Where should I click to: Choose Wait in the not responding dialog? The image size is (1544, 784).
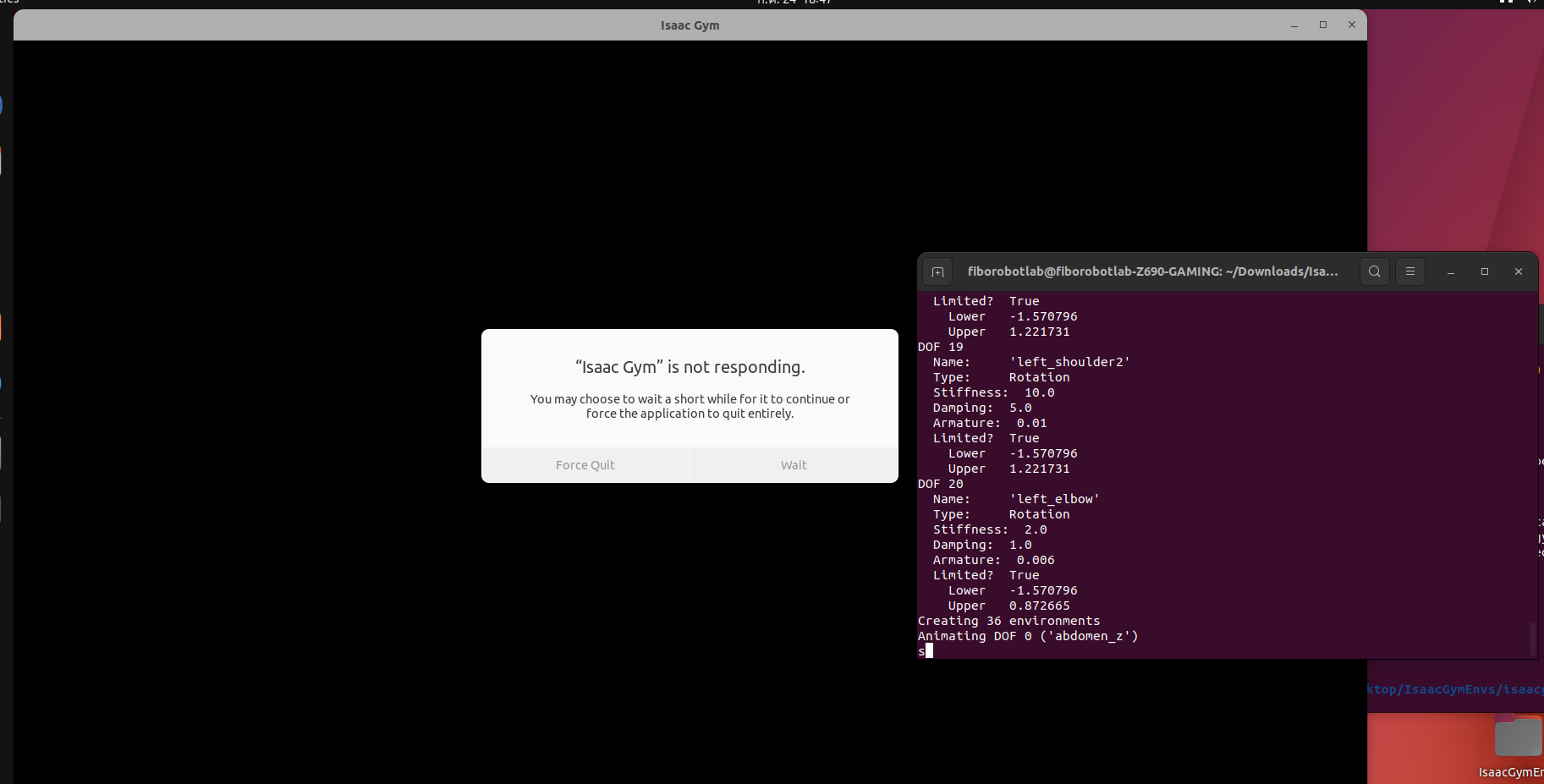pyautogui.click(x=793, y=464)
